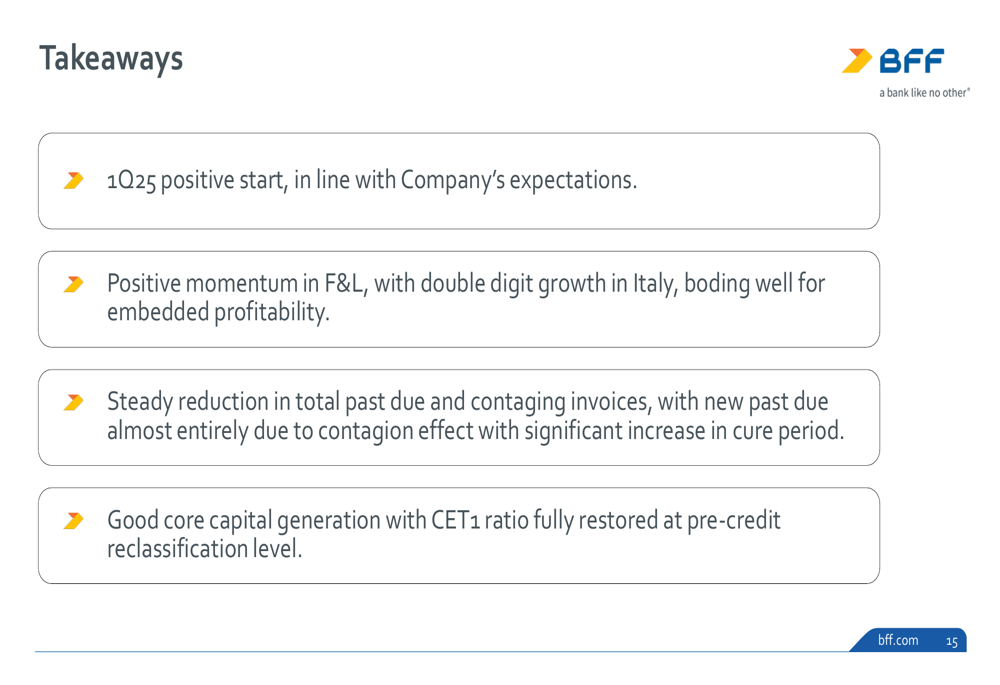The height and width of the screenshot is (685, 1000).
Task: Click the 'double digit growth in Italy' text
Action: pos(547,283)
